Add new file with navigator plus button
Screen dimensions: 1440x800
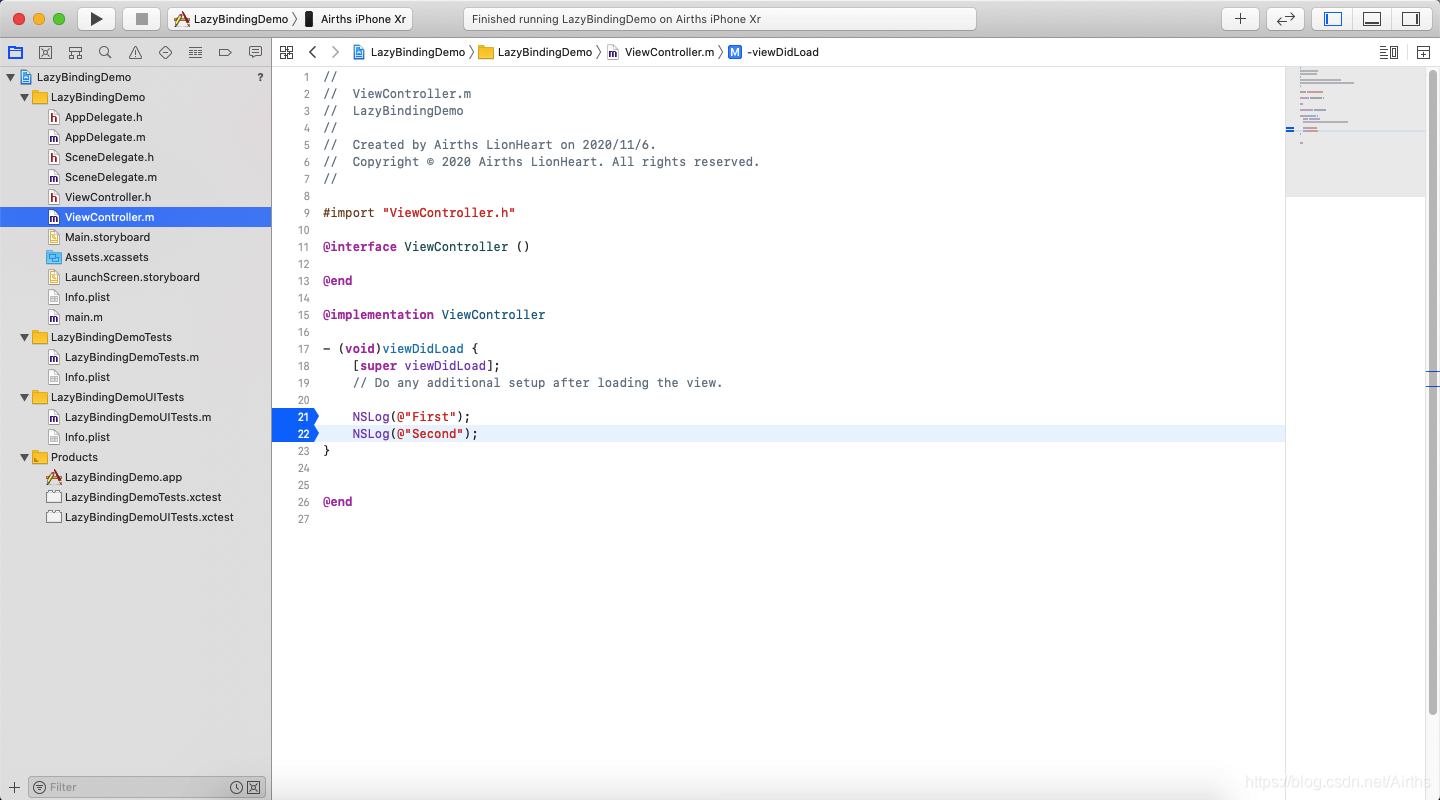pyautogui.click(x=14, y=787)
